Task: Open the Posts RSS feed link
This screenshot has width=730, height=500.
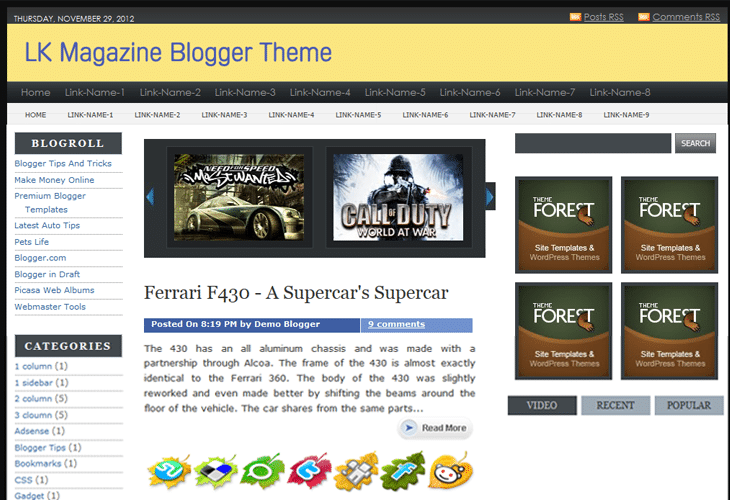Action: click(603, 17)
